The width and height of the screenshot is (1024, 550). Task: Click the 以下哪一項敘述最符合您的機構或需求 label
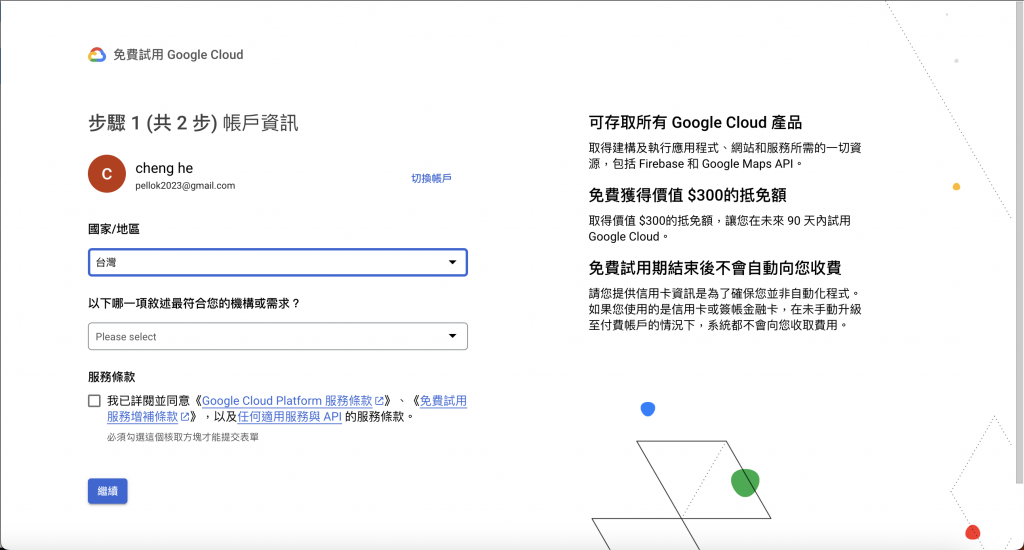click(194, 303)
